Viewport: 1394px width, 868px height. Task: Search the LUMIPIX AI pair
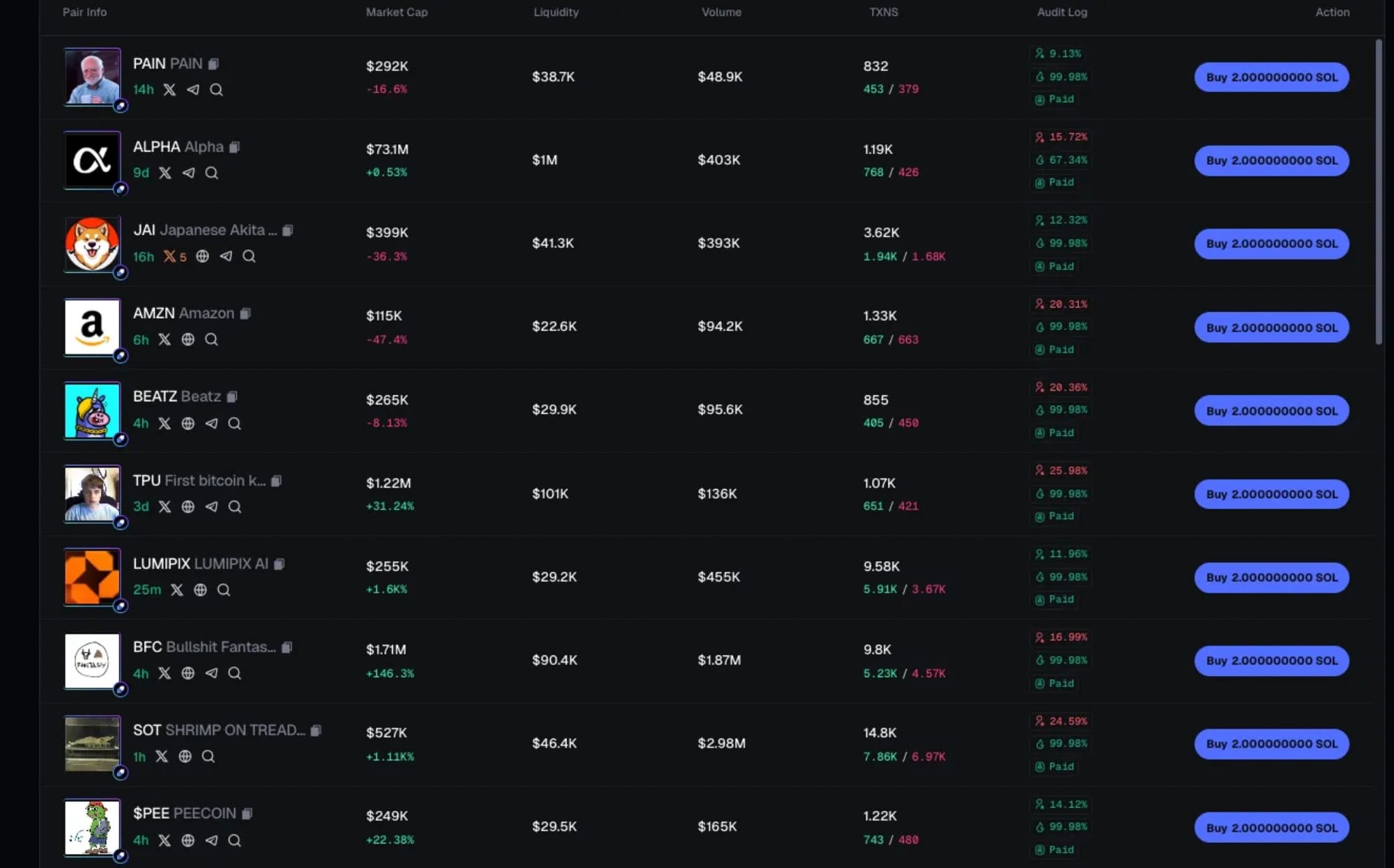point(224,589)
